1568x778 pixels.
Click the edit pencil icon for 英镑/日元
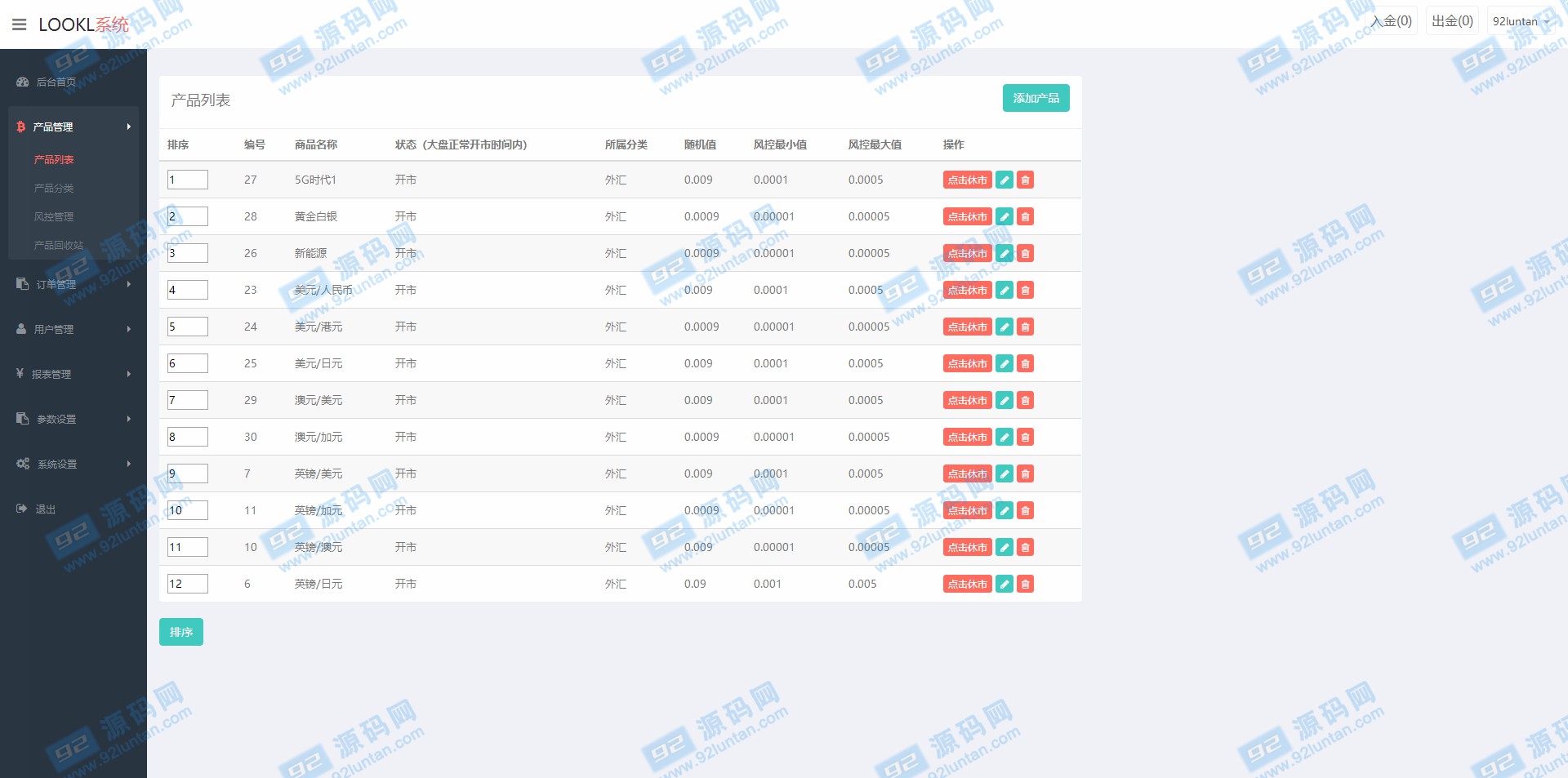1004,584
